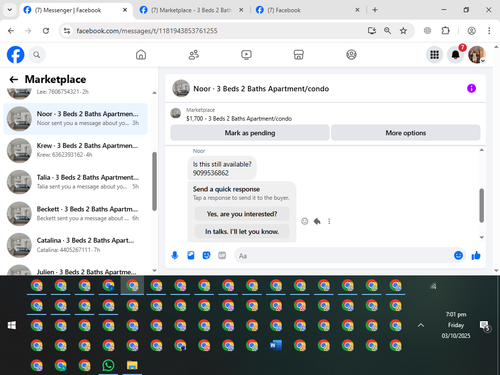Image resolution: width=500 pixels, height=375 pixels.
Task: Open the Watch video icon
Action: (246, 55)
